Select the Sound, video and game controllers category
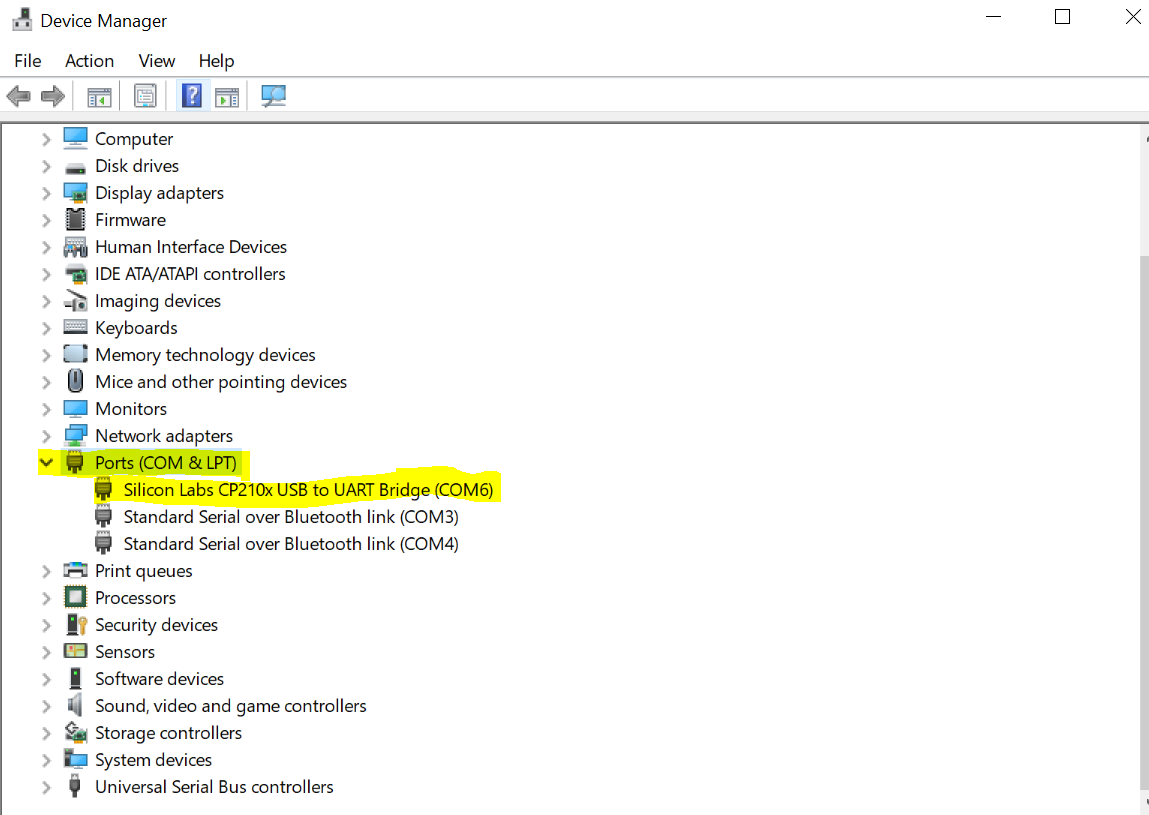 point(230,705)
